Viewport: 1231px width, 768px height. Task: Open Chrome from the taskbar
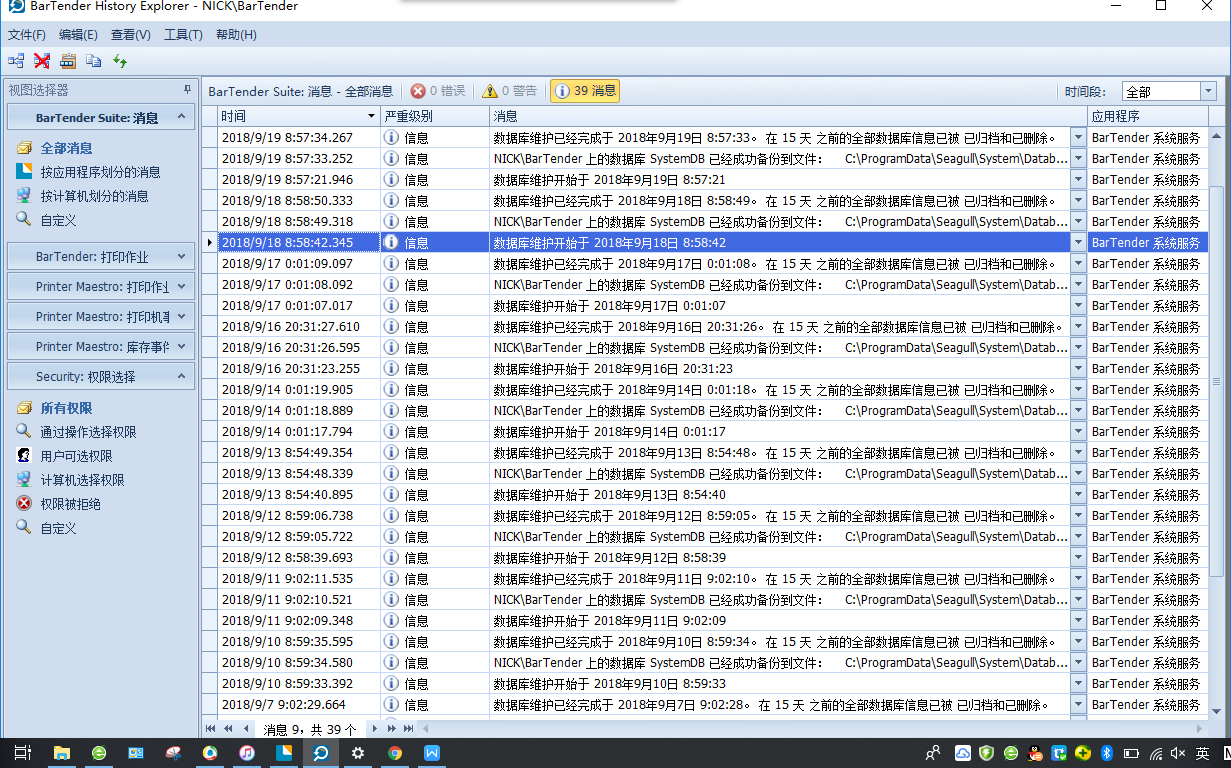(395, 753)
